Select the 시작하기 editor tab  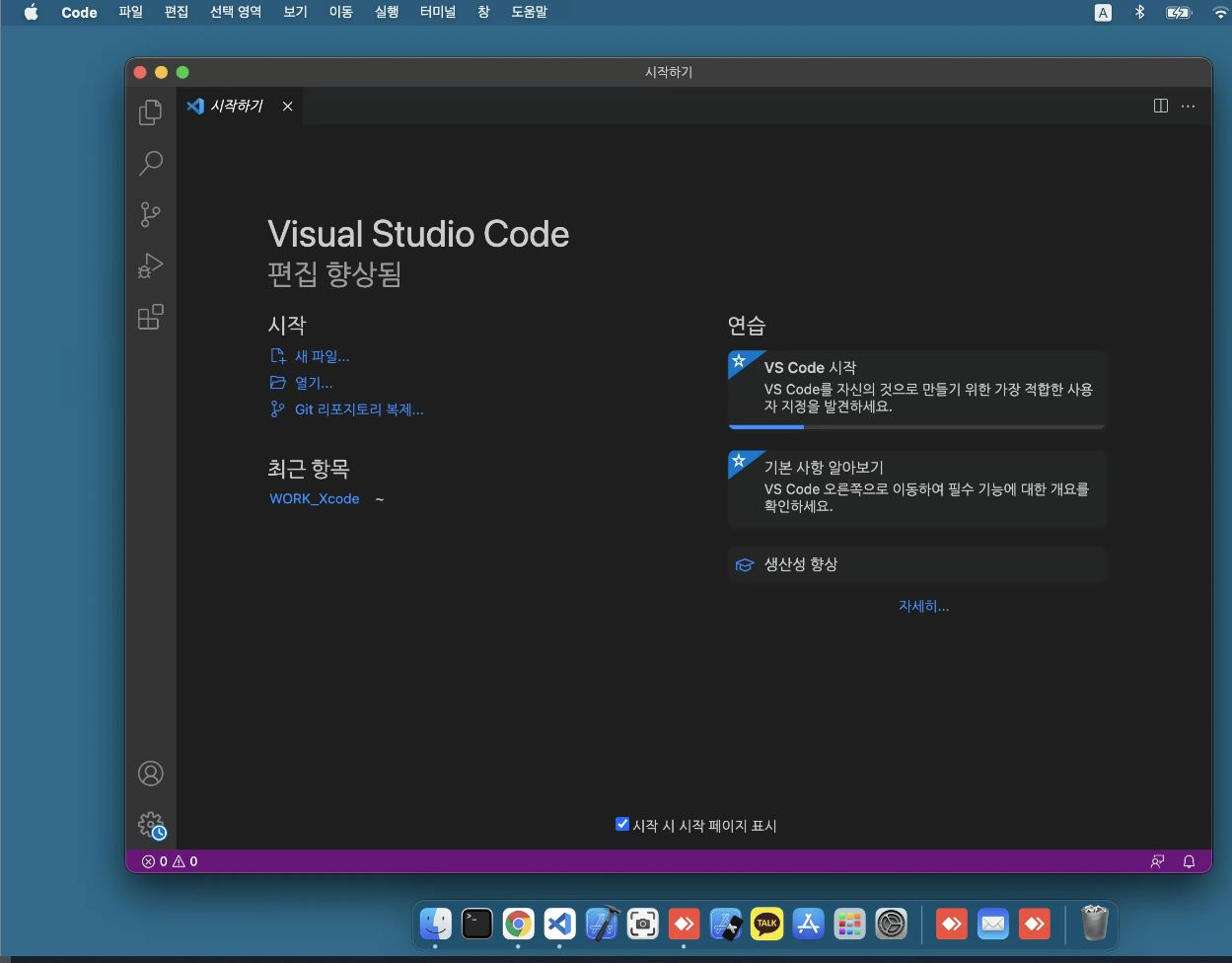[x=240, y=106]
